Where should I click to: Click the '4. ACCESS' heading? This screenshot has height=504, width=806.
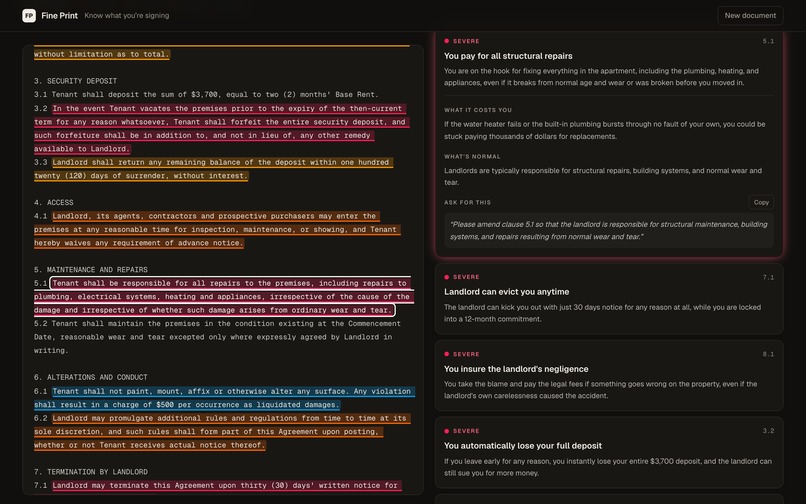(53, 202)
